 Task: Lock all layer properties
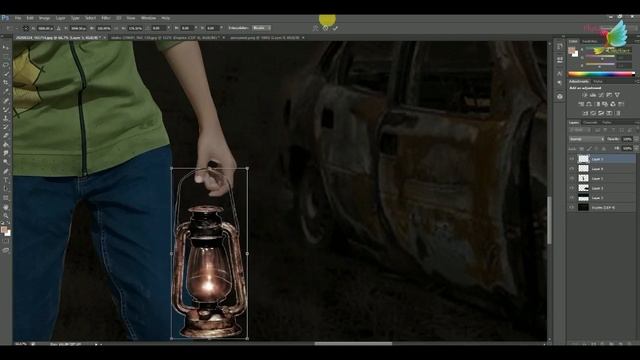[x=604, y=149]
